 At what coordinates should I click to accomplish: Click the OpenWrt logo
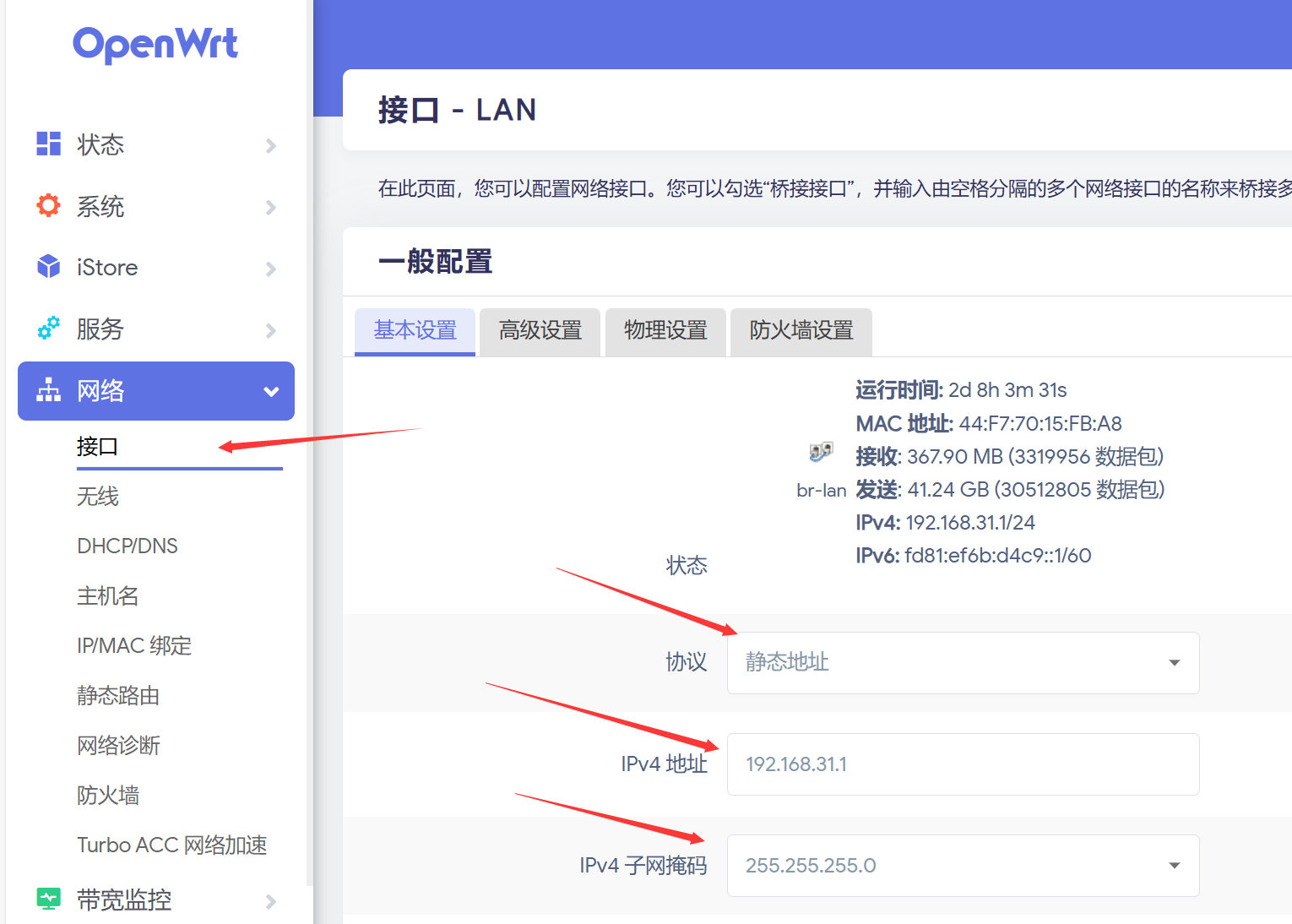pyautogui.click(x=155, y=44)
